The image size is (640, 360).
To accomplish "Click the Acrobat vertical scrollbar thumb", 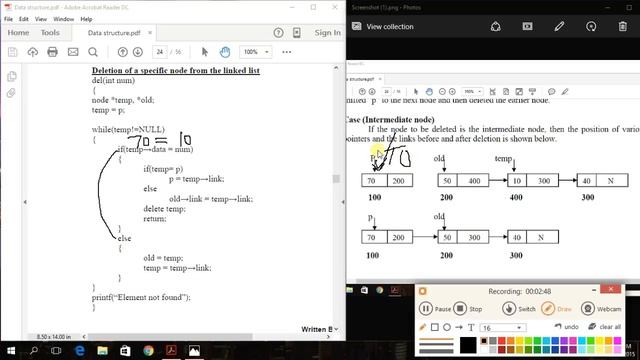I will [x=336, y=179].
